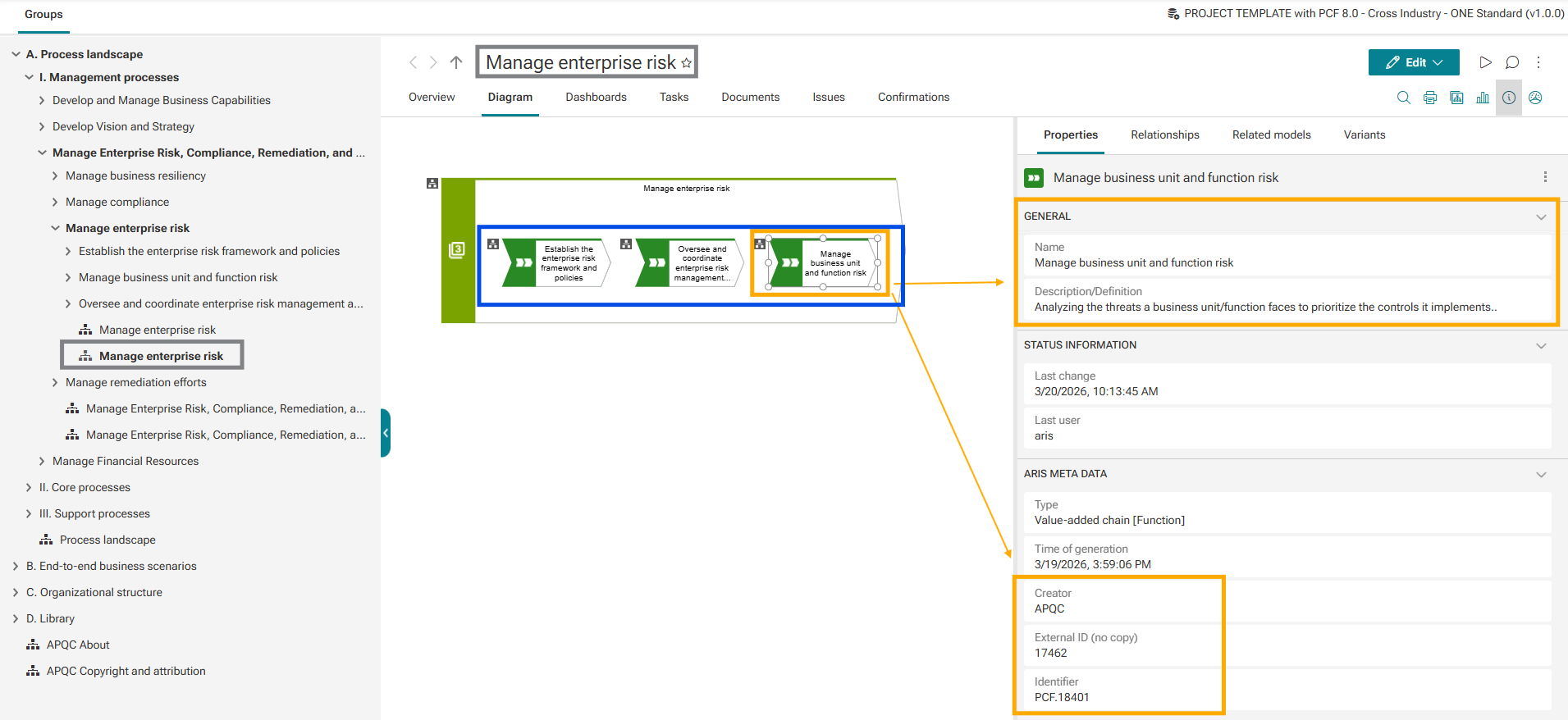The image size is (1568, 720).
Task: Toggle the properties info panel icon
Action: (1509, 98)
